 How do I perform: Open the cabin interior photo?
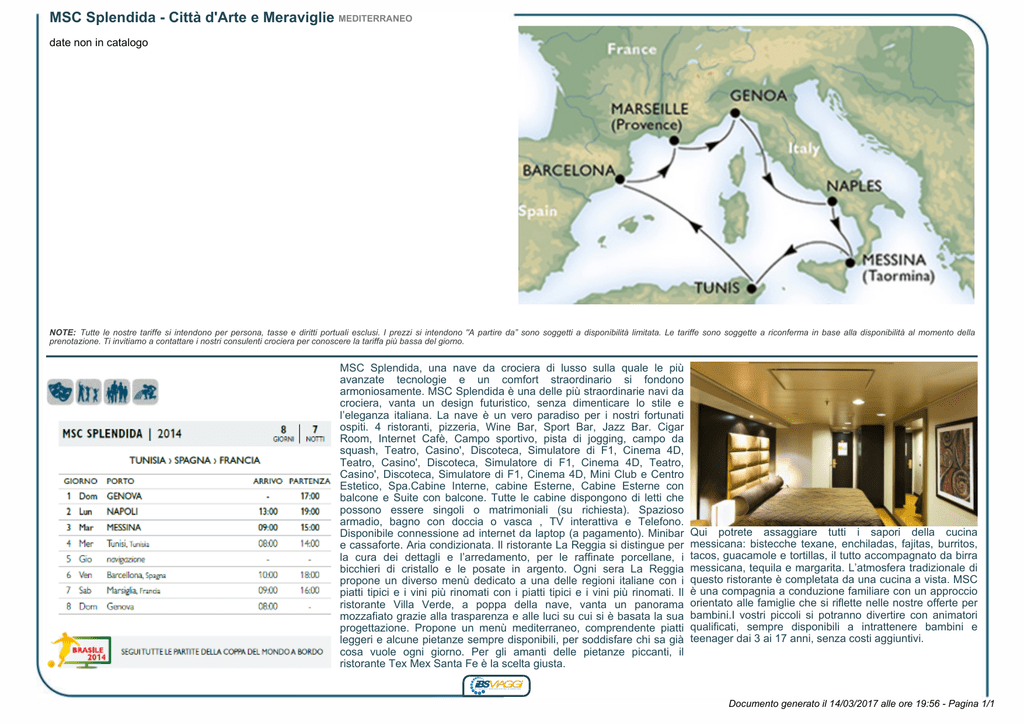pos(833,444)
